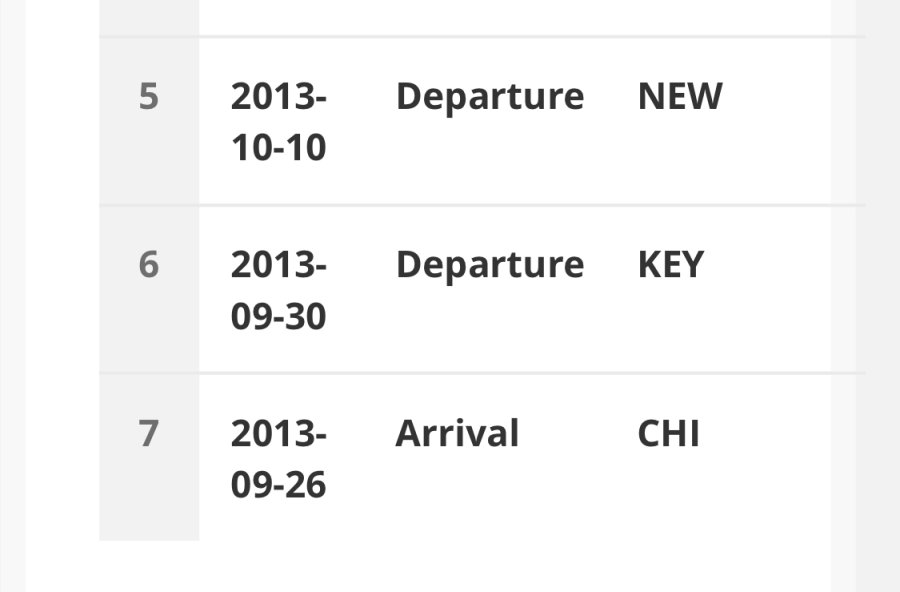Select the CHI code cell
Screen dimensions: 900x592
coord(669,434)
